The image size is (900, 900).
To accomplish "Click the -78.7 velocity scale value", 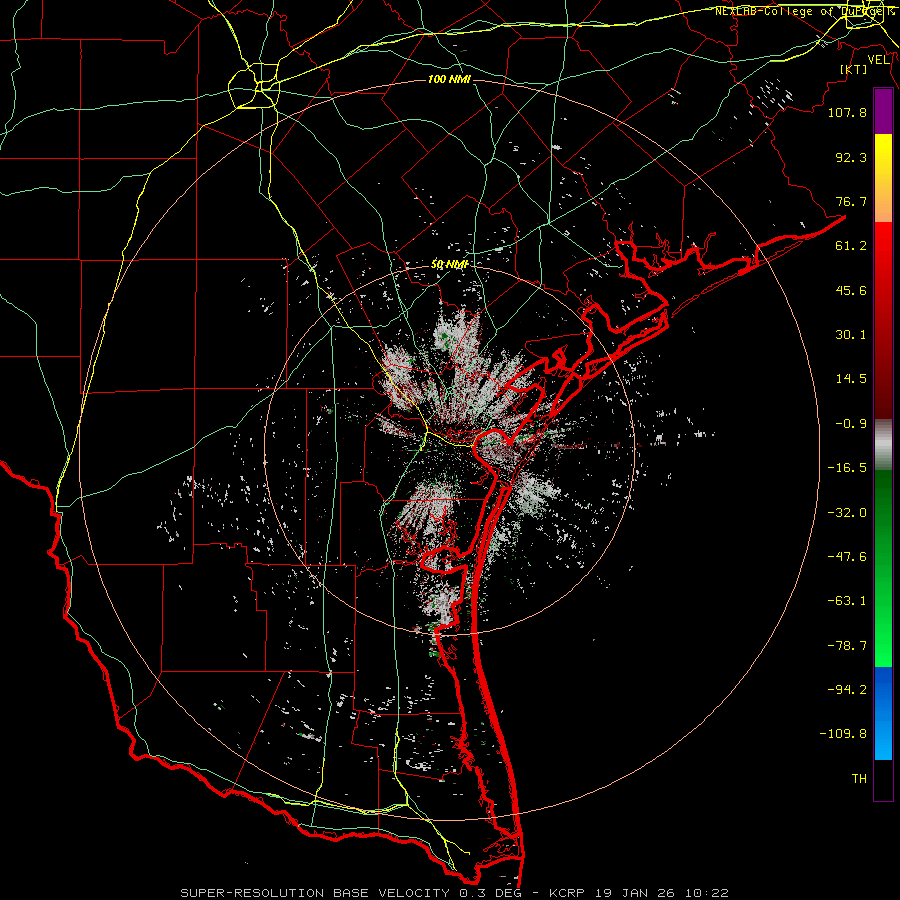I will click(847, 646).
